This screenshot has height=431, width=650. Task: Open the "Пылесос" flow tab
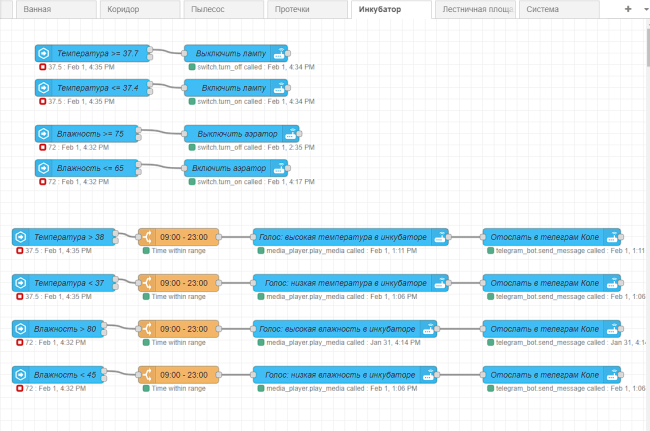[x=214, y=9]
